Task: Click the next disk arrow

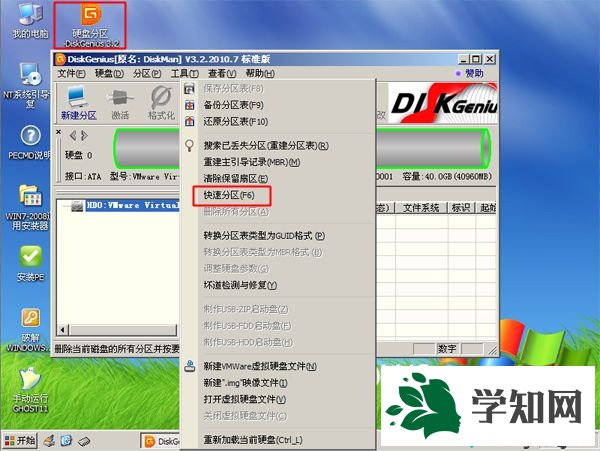Action: [x=84, y=135]
